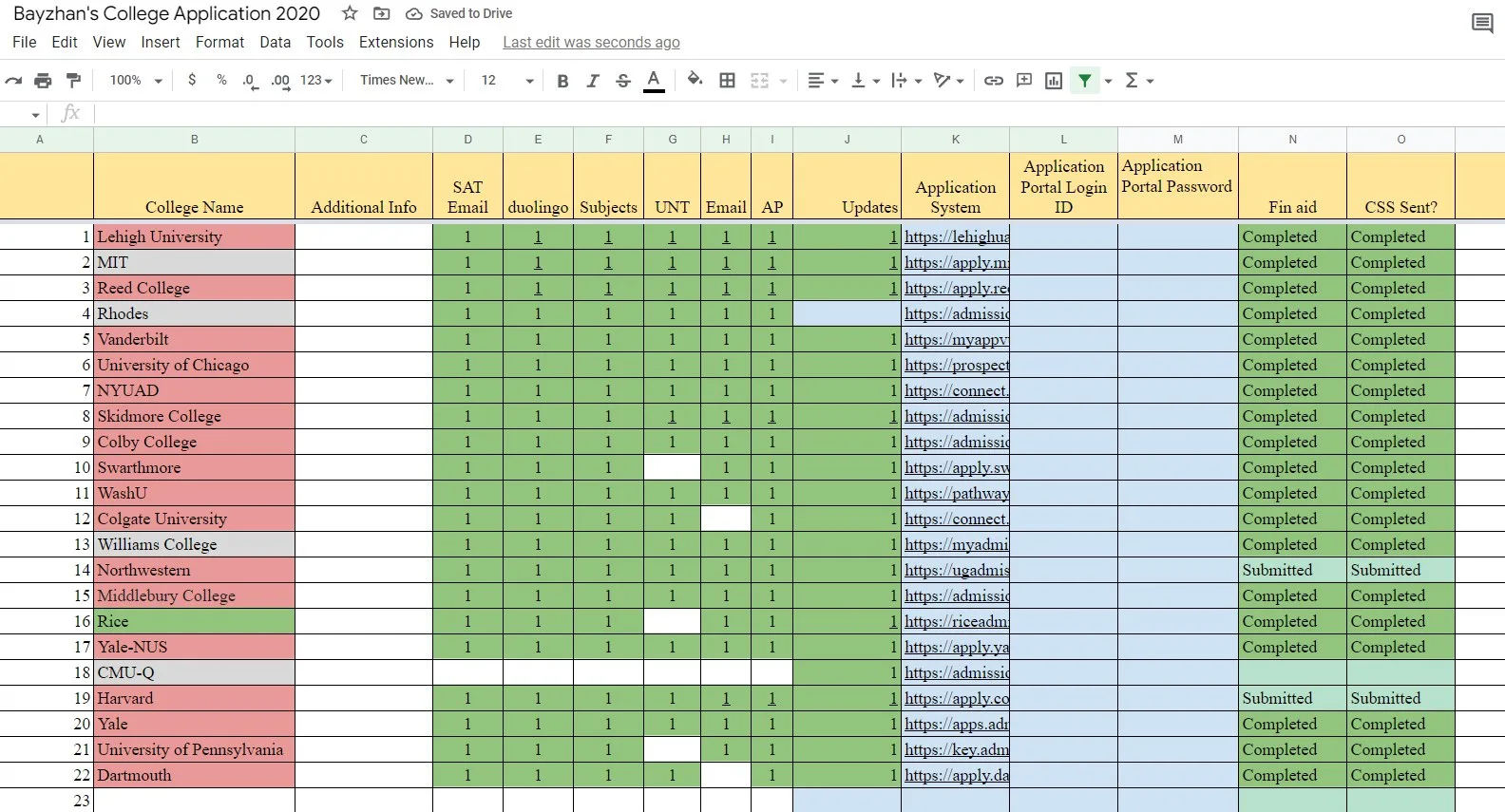Open the 123 number format dropdown
This screenshot has height=812, width=1505.
point(316,81)
